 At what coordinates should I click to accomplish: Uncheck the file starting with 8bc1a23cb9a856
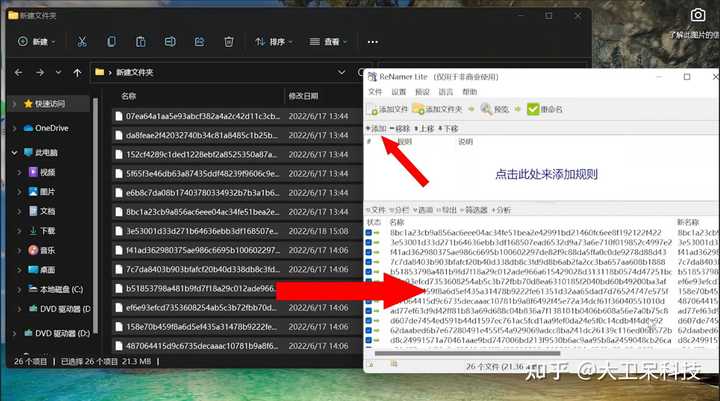point(369,233)
